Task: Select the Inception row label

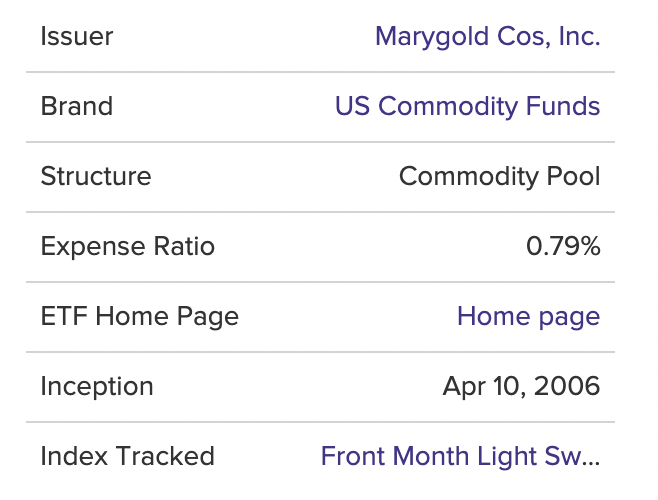Action: point(97,387)
